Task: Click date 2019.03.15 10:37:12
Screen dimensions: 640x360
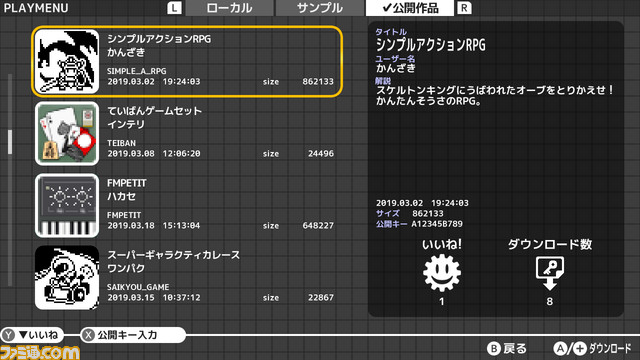Action: click(154, 298)
